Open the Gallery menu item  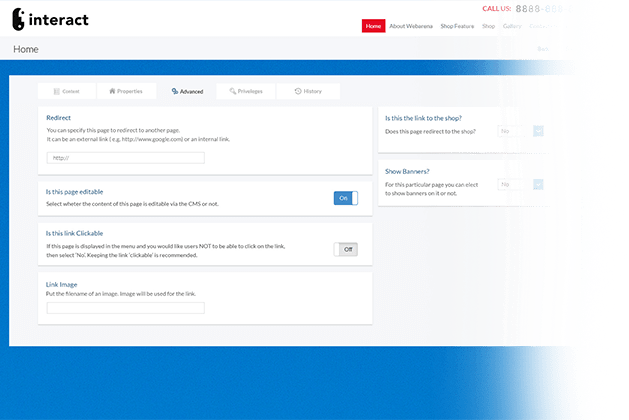point(512,26)
